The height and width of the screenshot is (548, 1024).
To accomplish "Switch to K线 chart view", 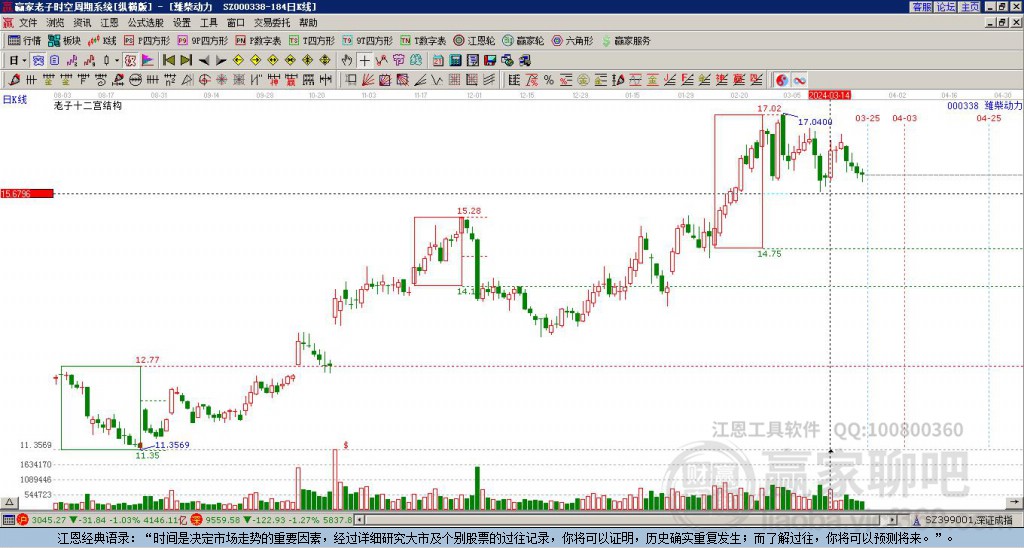I will pos(102,40).
